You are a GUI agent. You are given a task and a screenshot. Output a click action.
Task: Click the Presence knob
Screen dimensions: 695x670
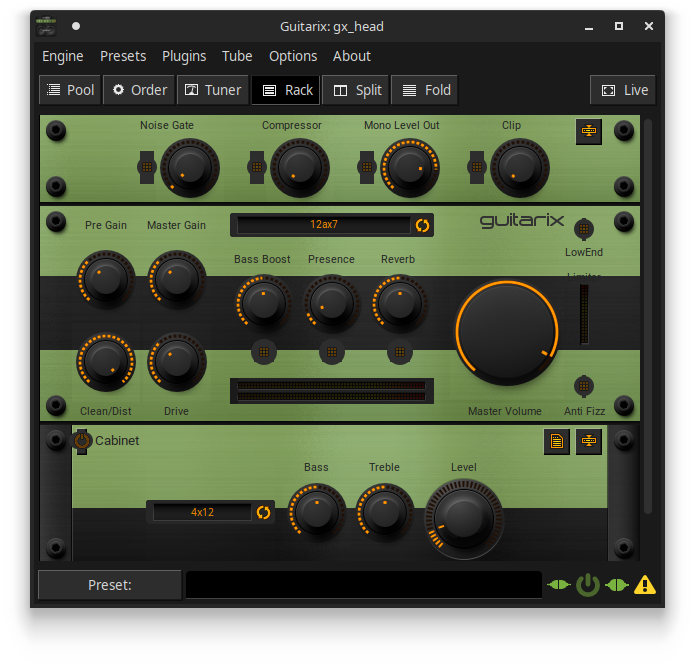[332, 303]
